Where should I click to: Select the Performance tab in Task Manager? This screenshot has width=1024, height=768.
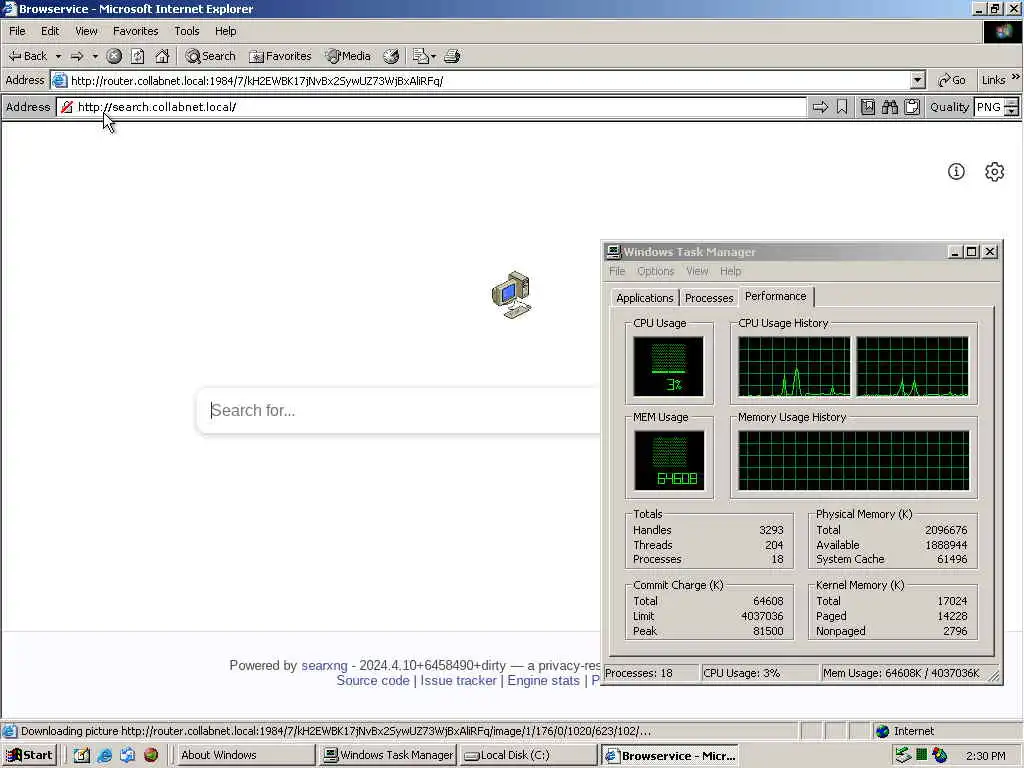pos(776,296)
